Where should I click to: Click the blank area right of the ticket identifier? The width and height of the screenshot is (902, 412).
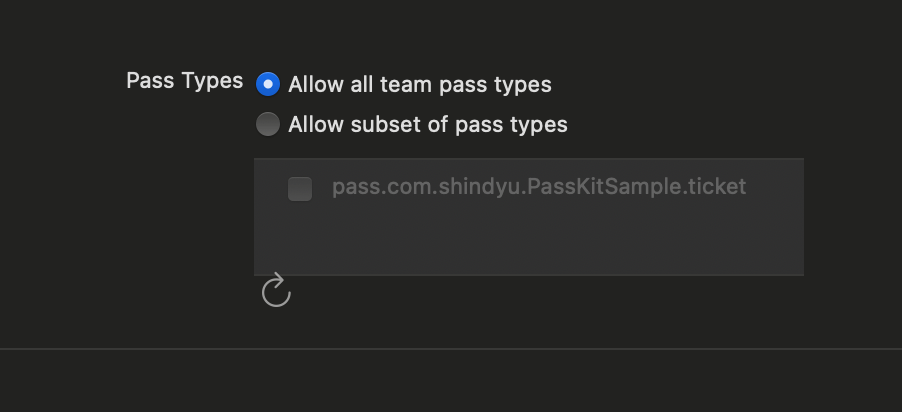(x=774, y=188)
